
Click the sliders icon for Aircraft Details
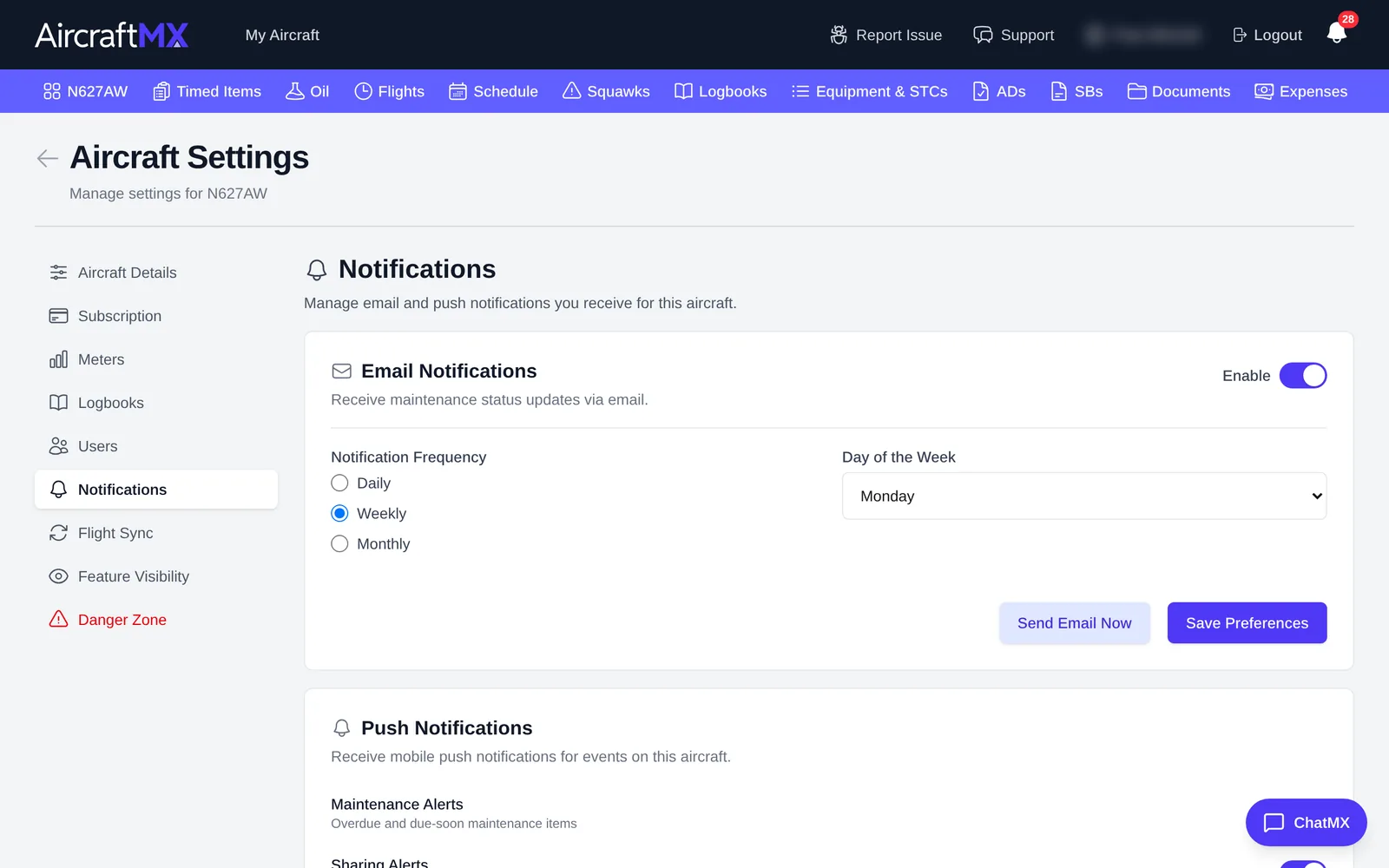58,273
